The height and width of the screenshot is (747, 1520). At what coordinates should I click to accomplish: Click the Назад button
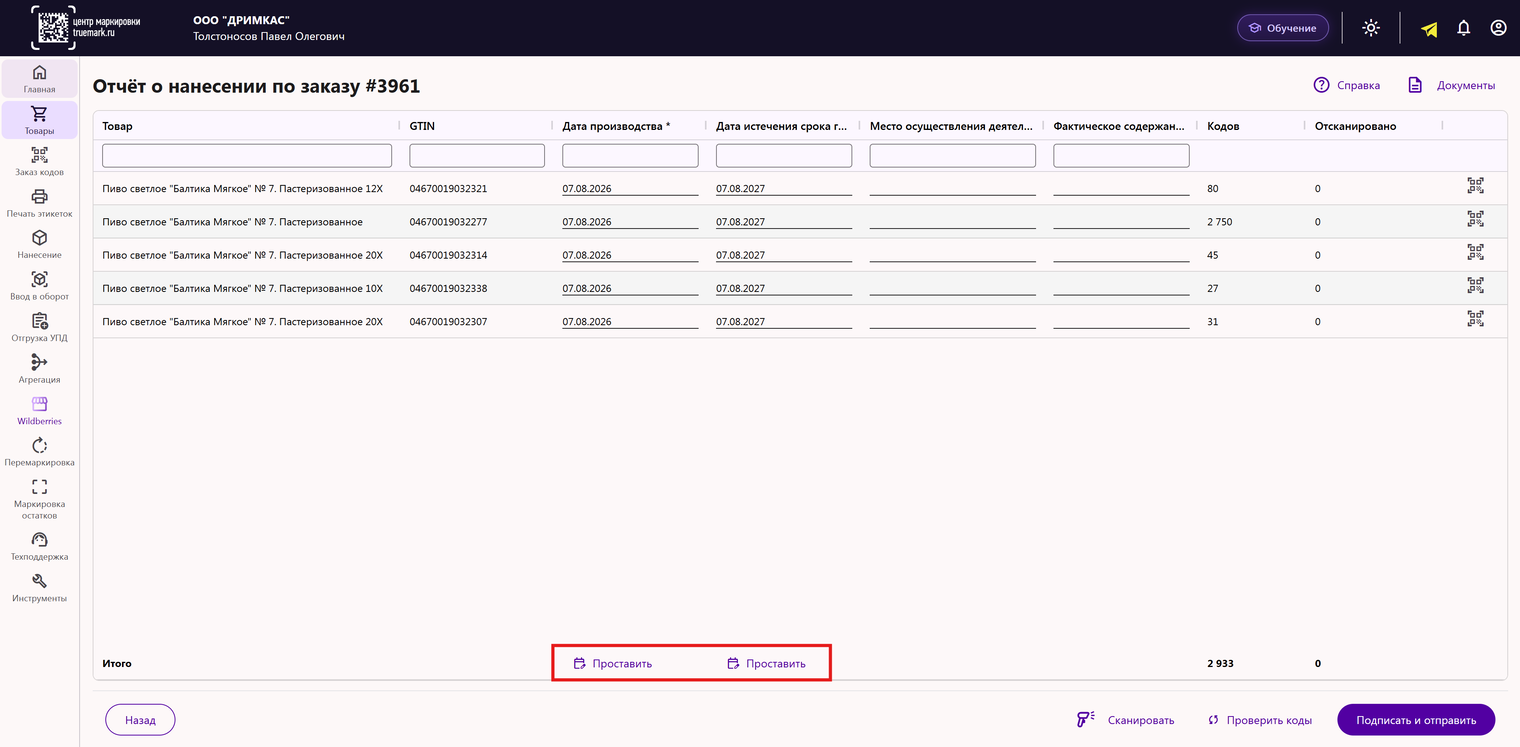pyautogui.click(x=140, y=720)
